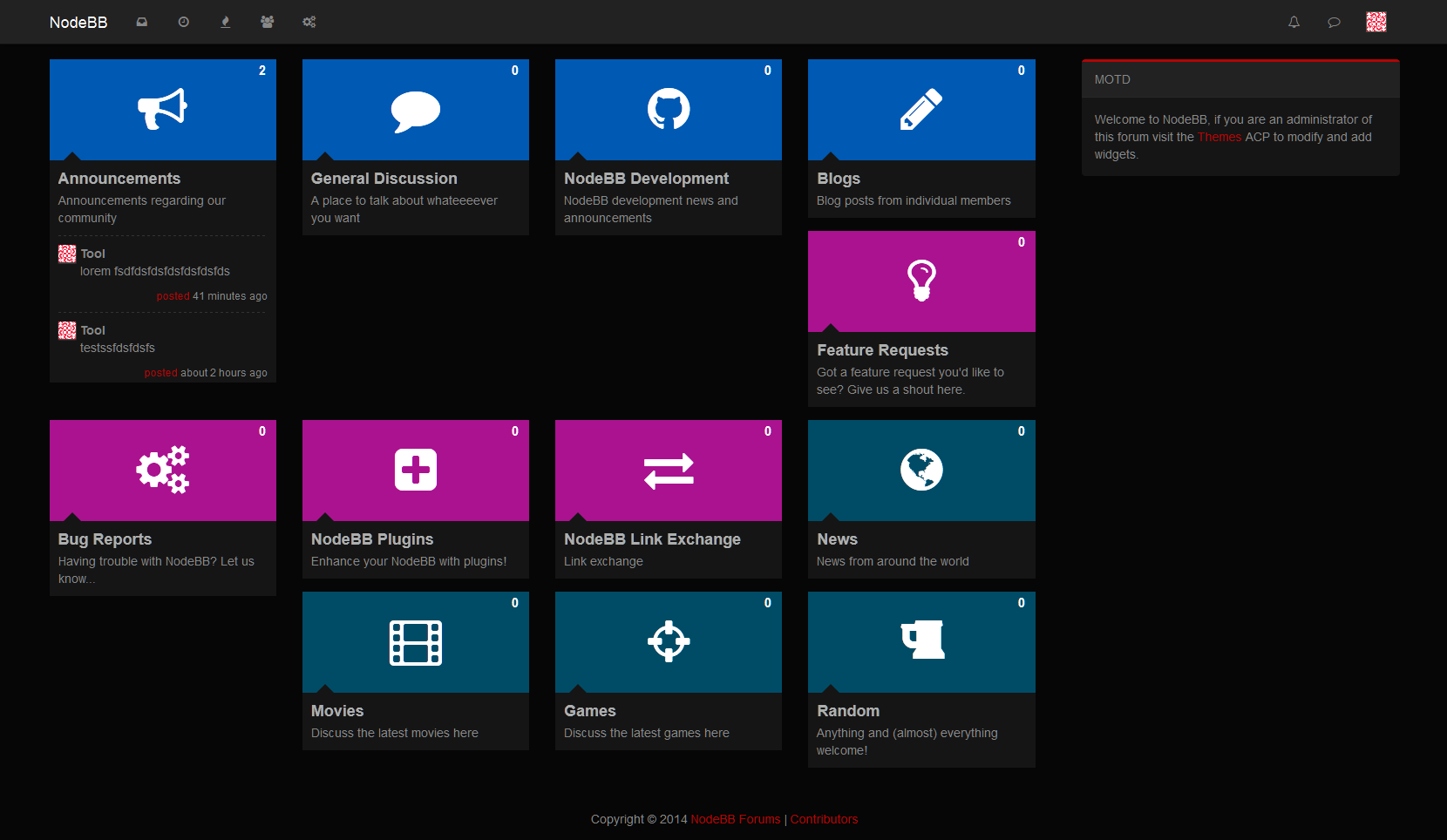Click 'posted' link 41 minutes ago
This screenshot has width=1447, height=840.
click(173, 296)
